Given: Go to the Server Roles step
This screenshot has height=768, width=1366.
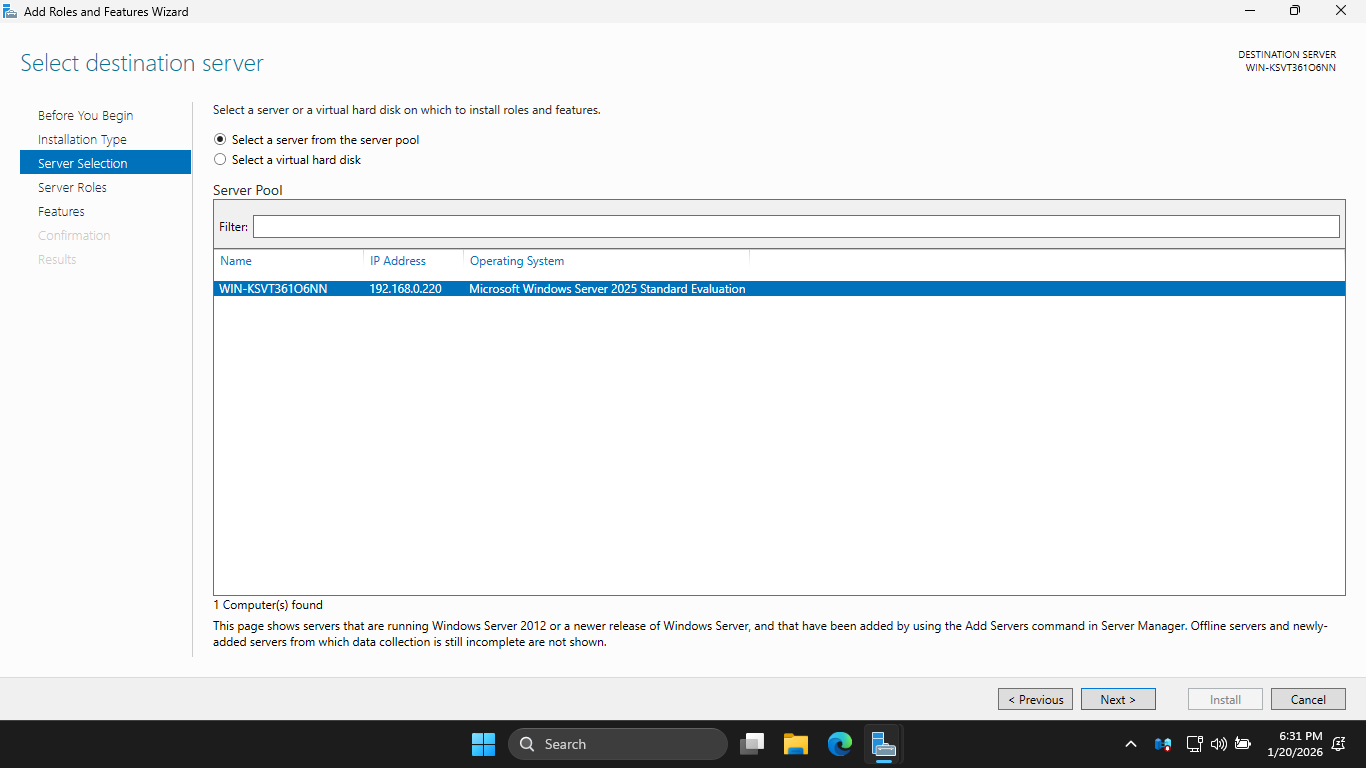Looking at the screenshot, I should tap(72, 188).
